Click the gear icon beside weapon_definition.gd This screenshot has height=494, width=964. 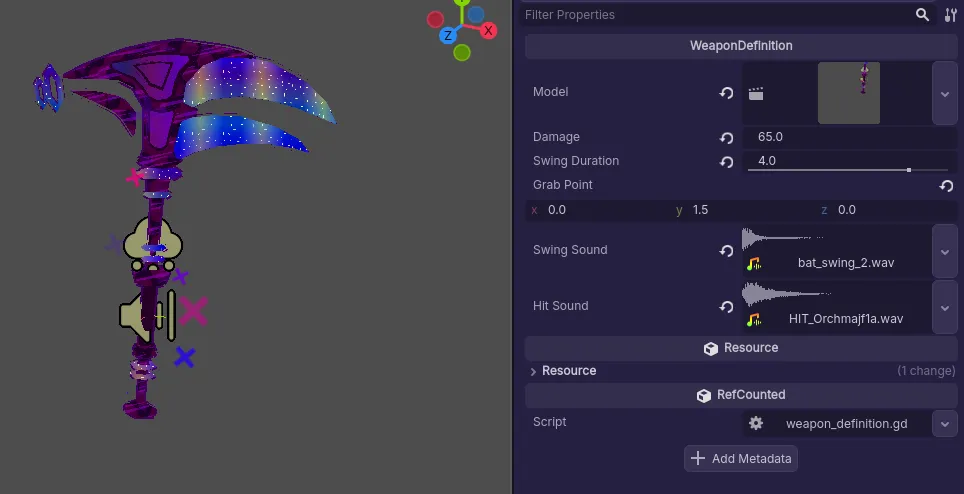756,423
